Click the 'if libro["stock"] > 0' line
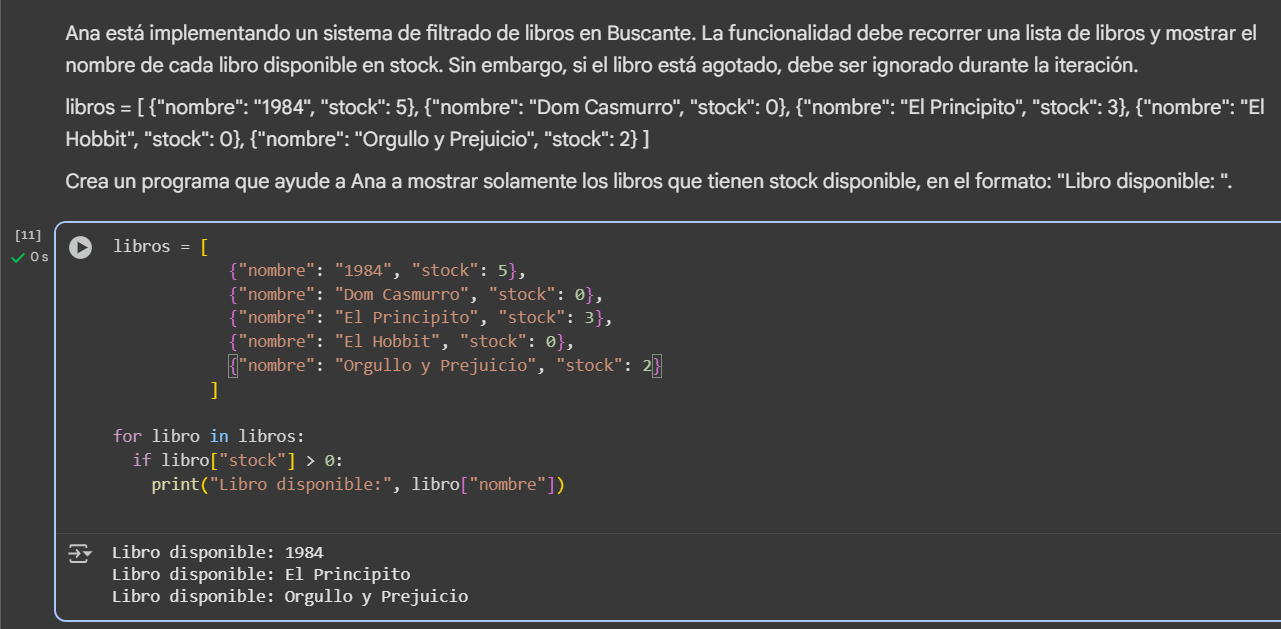This screenshot has height=629, width=1281. (238, 460)
